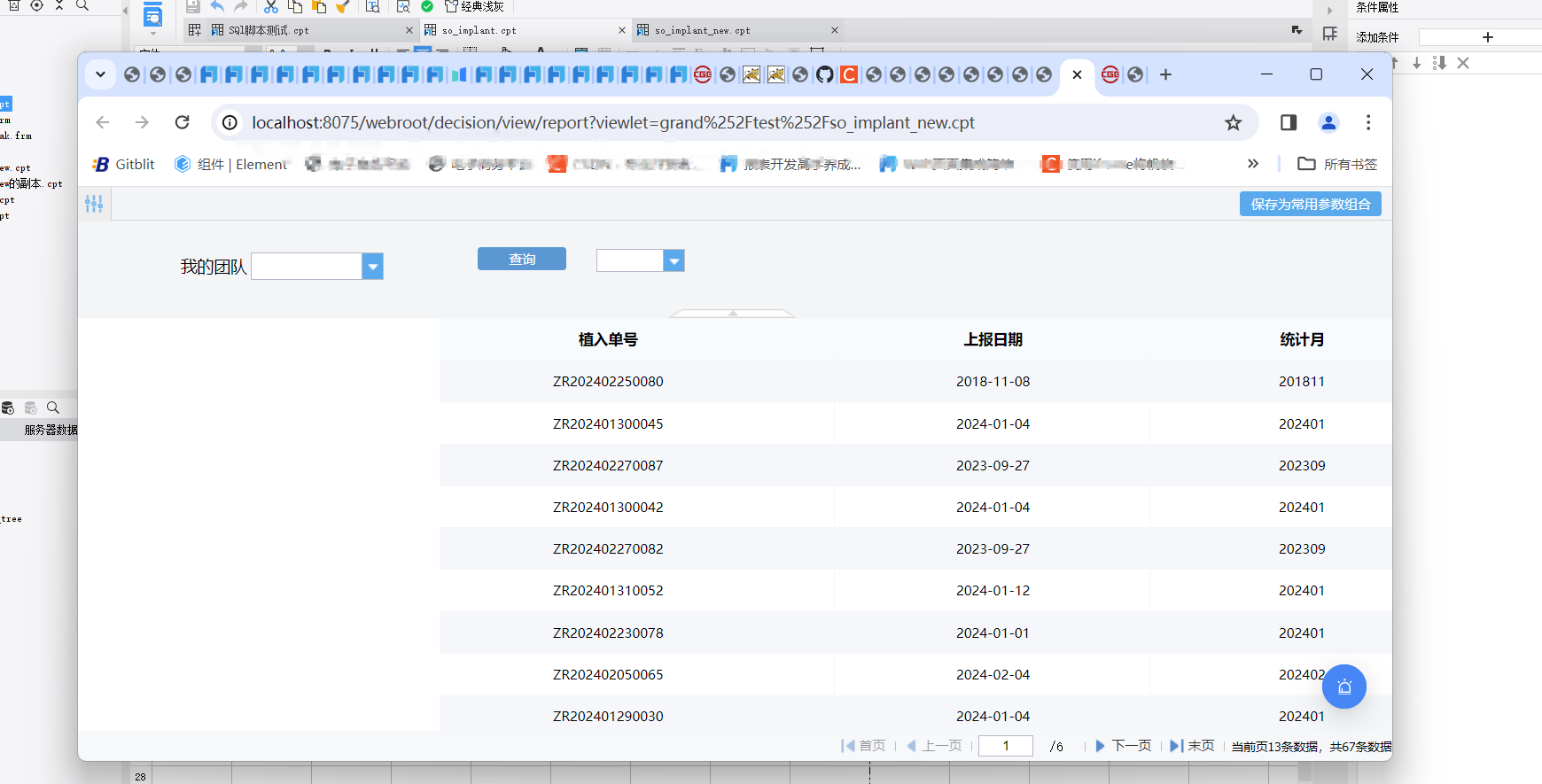Open the designer tab list dropdown arrow
The height and width of the screenshot is (784, 1542).
[1297, 30]
